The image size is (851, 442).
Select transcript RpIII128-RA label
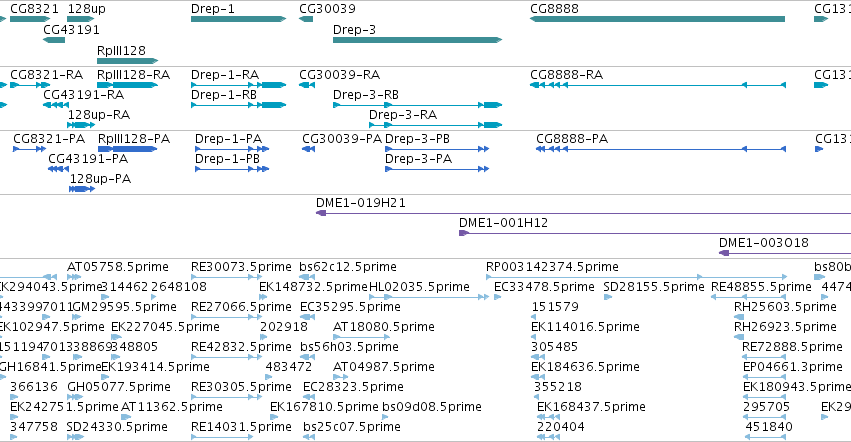point(134,74)
